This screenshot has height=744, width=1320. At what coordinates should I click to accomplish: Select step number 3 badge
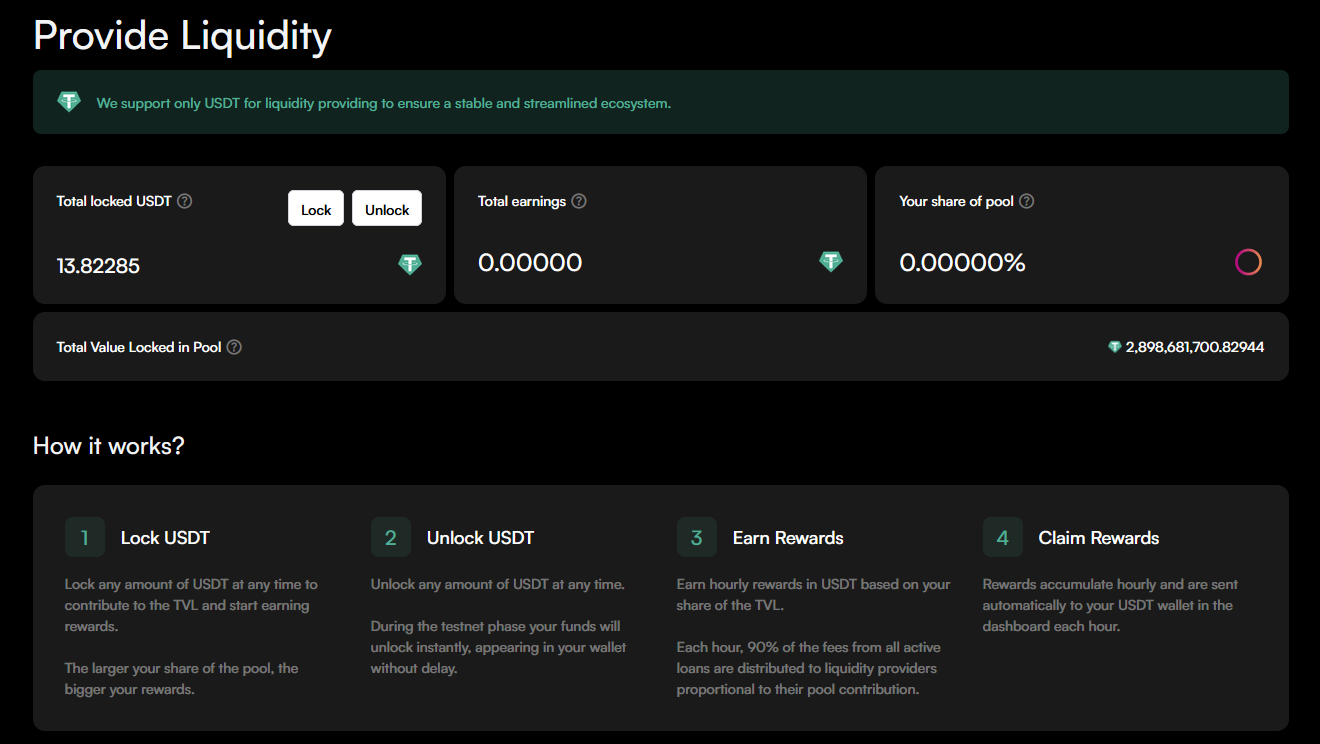(x=697, y=537)
